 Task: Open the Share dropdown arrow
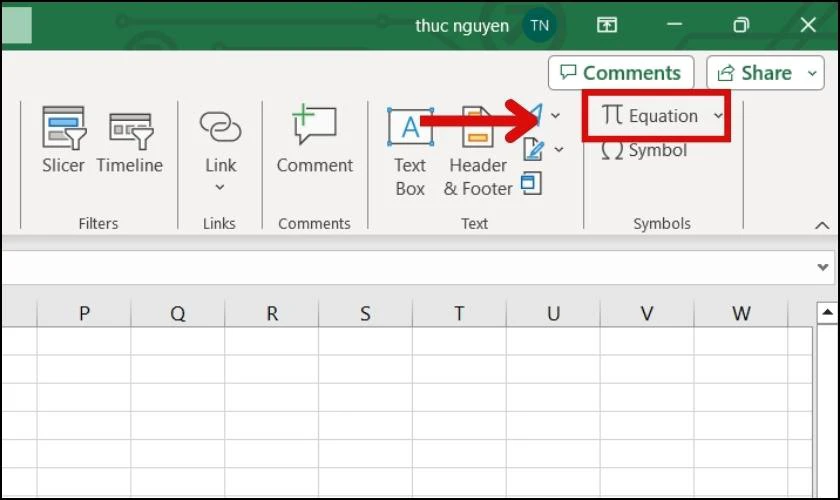pyautogui.click(x=812, y=73)
